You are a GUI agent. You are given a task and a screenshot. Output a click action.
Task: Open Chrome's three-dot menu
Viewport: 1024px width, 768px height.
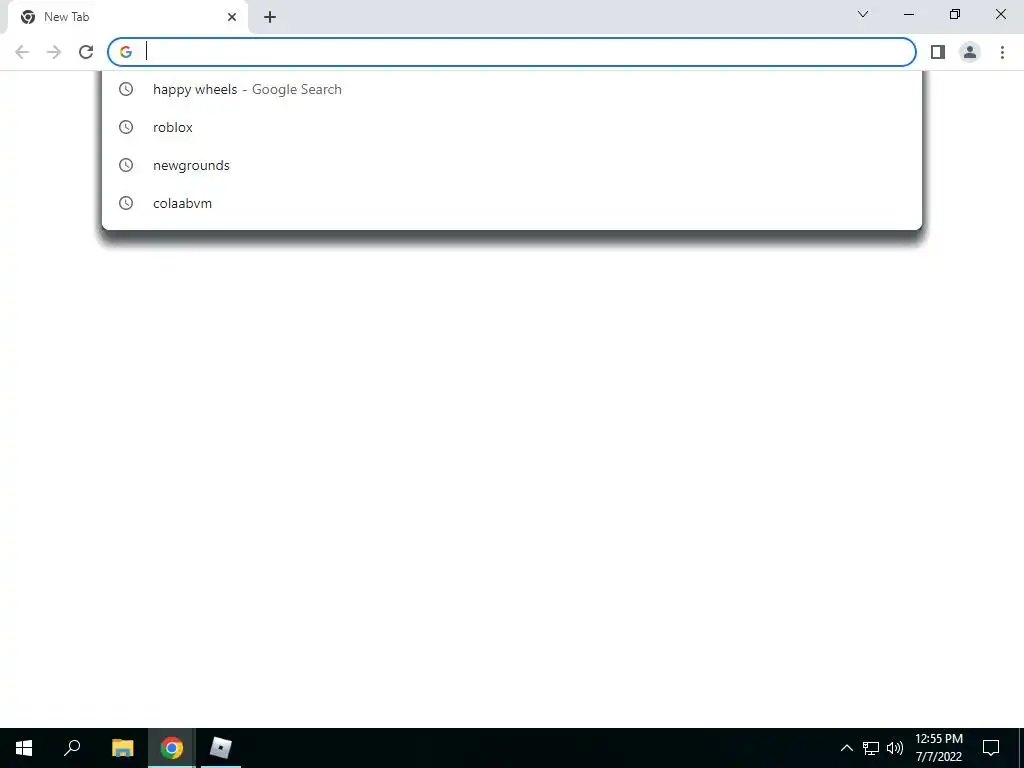(1002, 52)
